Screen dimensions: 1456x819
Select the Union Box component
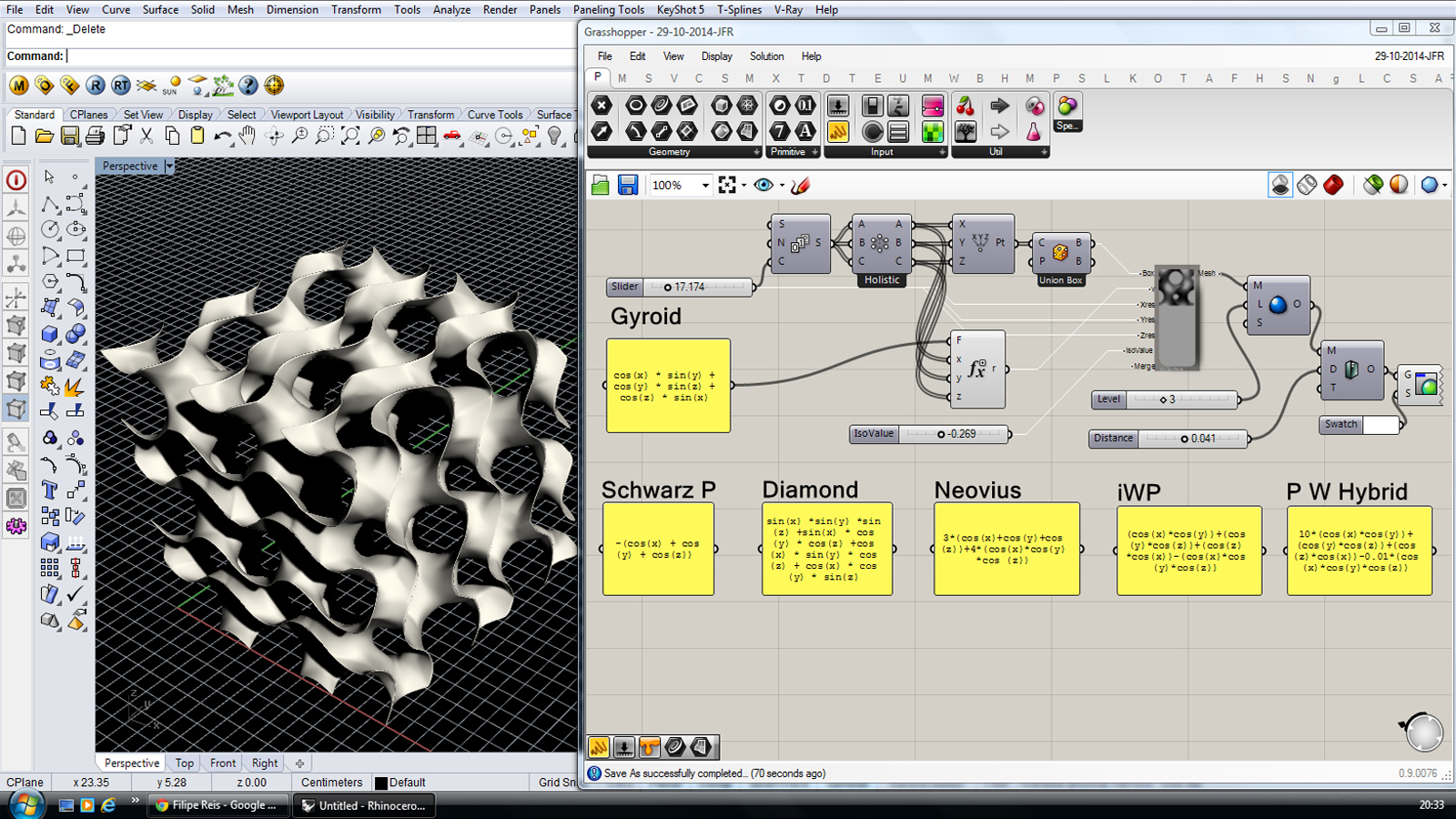click(1060, 258)
